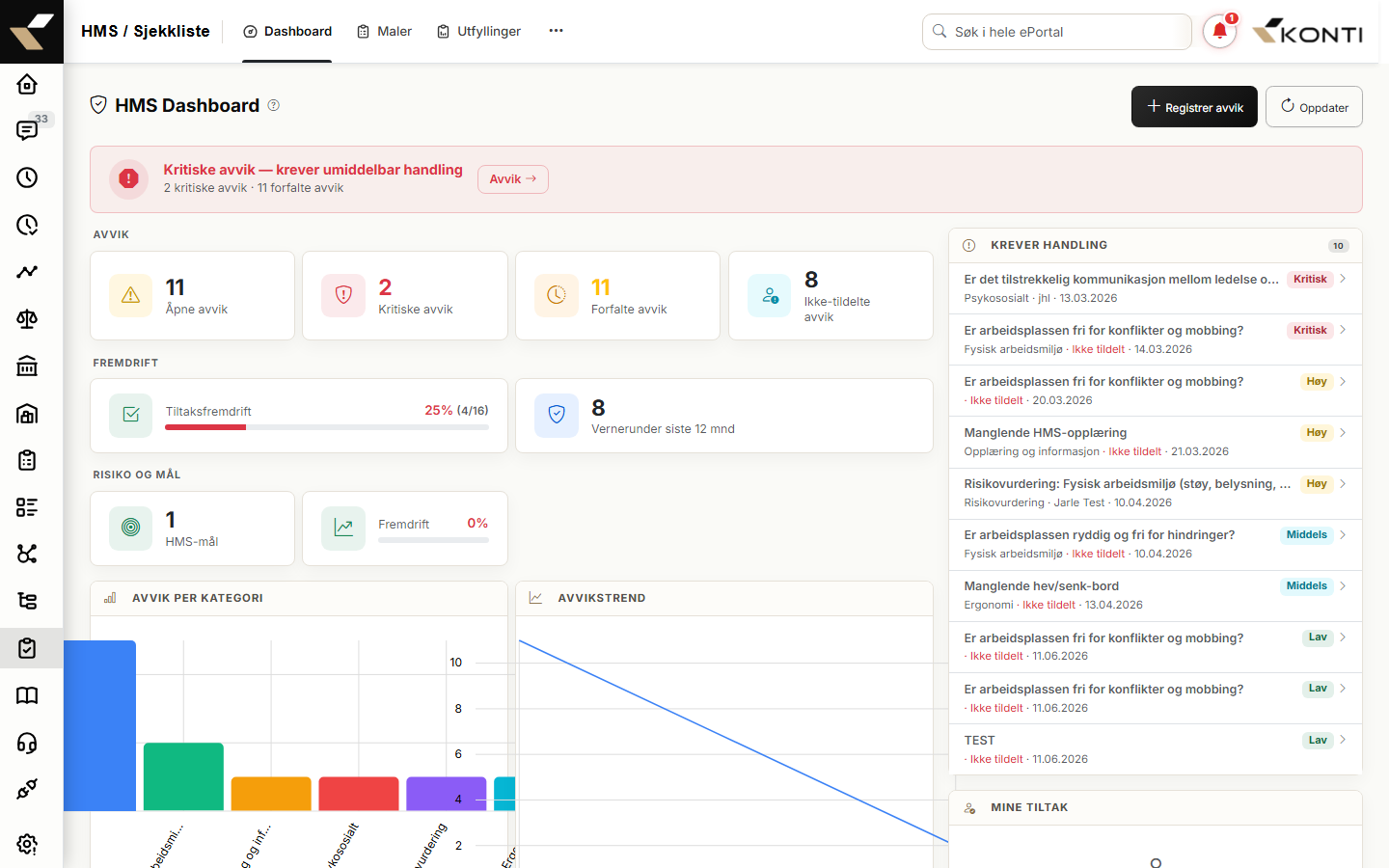Click the green bar in Avvik per kategori chart
This screenshot has width=1389, height=868.
(x=183, y=776)
